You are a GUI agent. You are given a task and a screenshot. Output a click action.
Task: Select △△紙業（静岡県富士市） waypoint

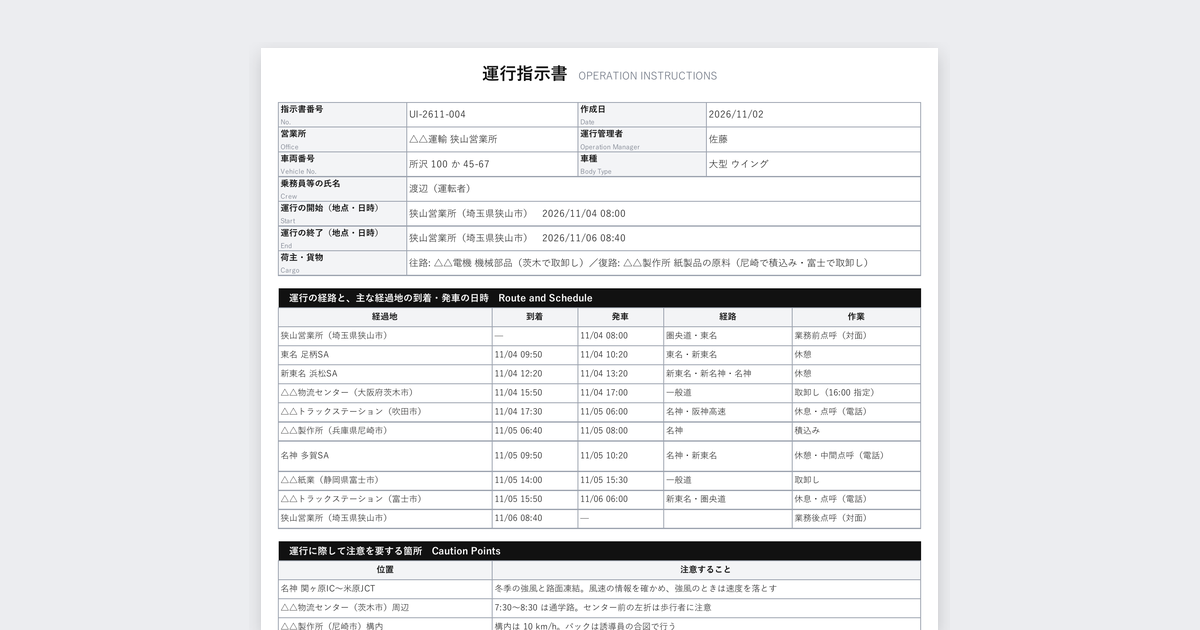[330, 481]
